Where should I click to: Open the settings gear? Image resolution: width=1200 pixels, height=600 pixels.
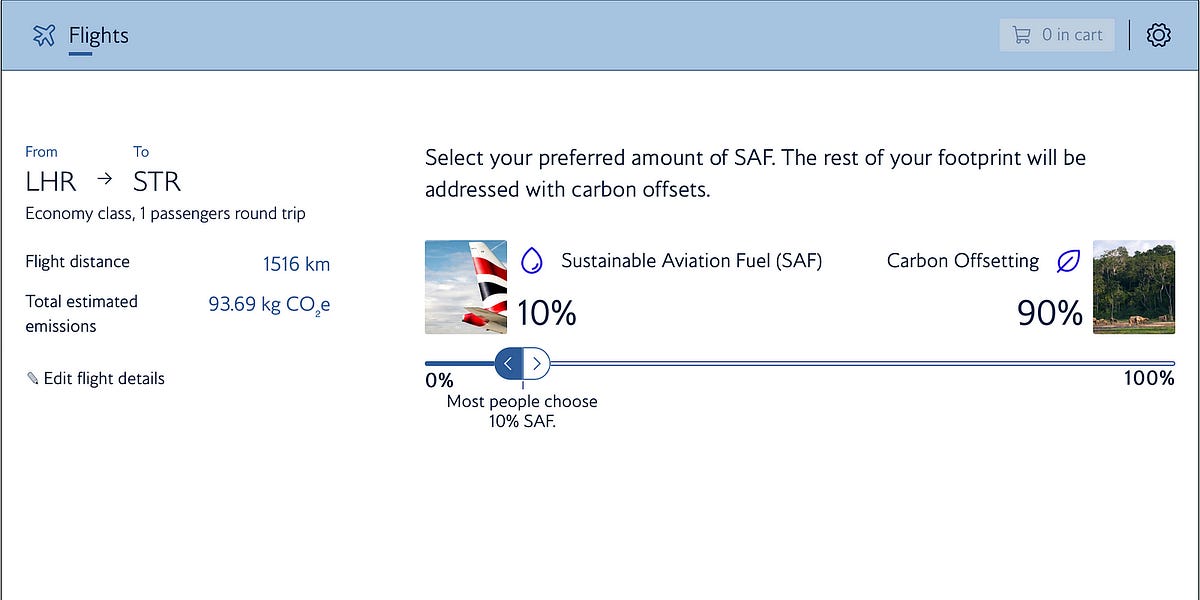click(1157, 34)
